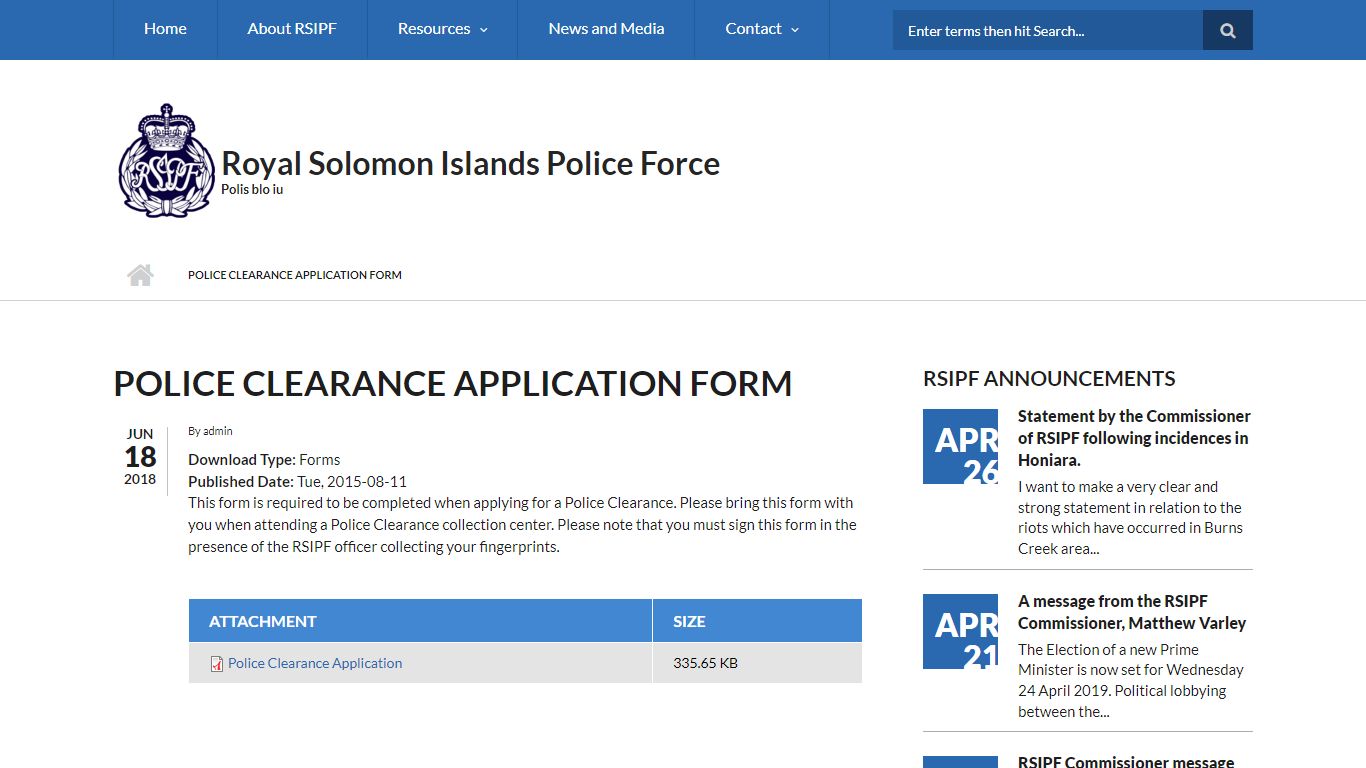
Task: Open message from RSIPF Commissioner Matthew Varley
Action: click(x=1132, y=612)
